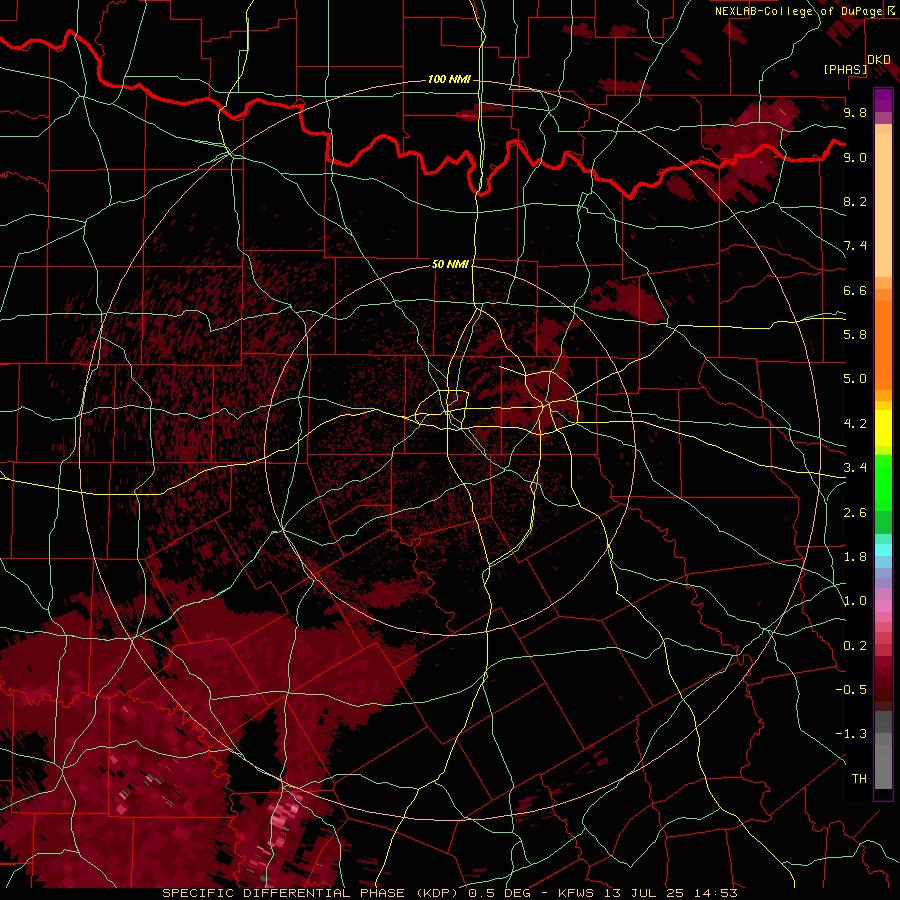This screenshot has width=900, height=900.
Task: Pick the yellow segment of the color bar
Action: pos(883,428)
